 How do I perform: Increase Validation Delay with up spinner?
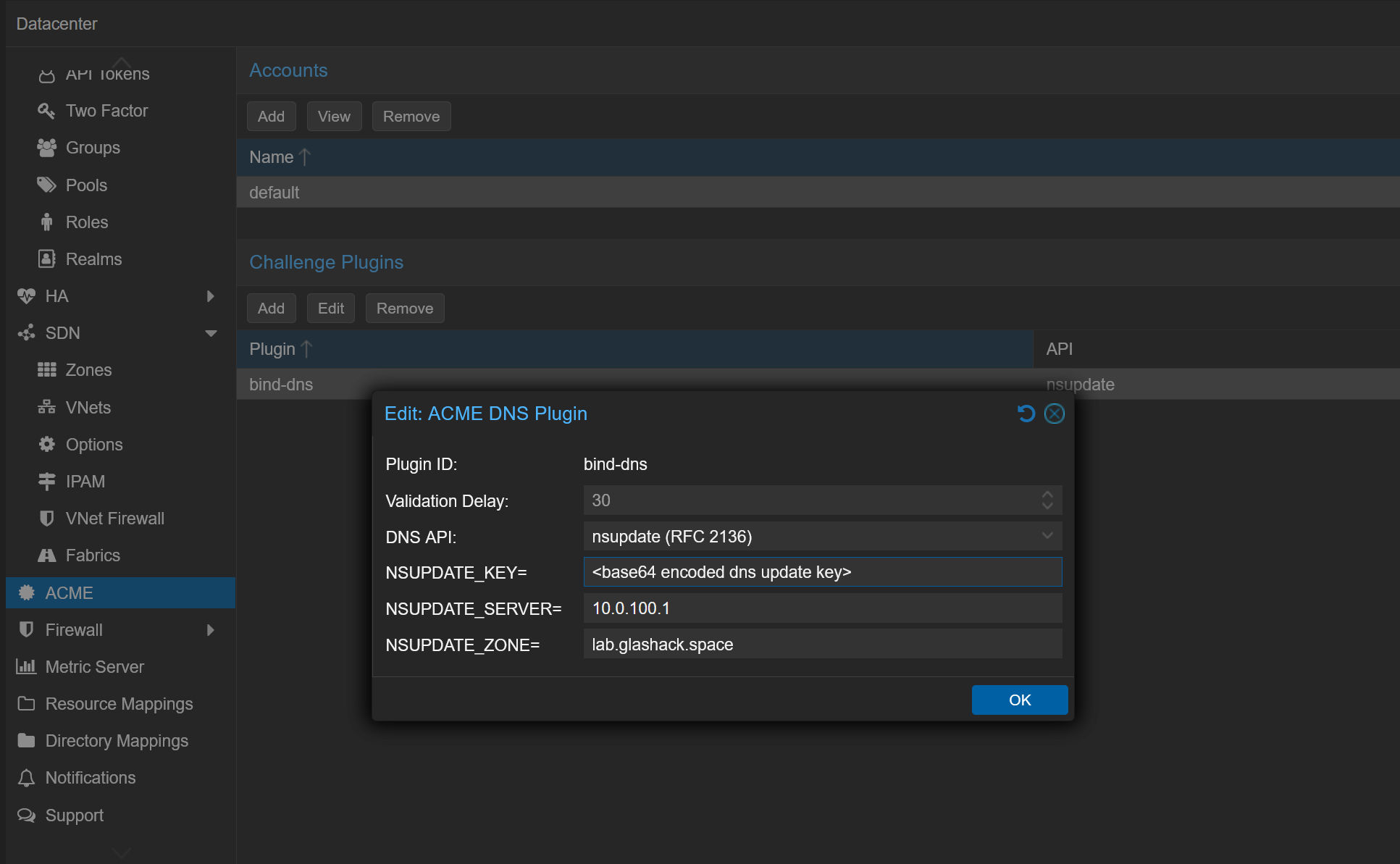coord(1047,495)
